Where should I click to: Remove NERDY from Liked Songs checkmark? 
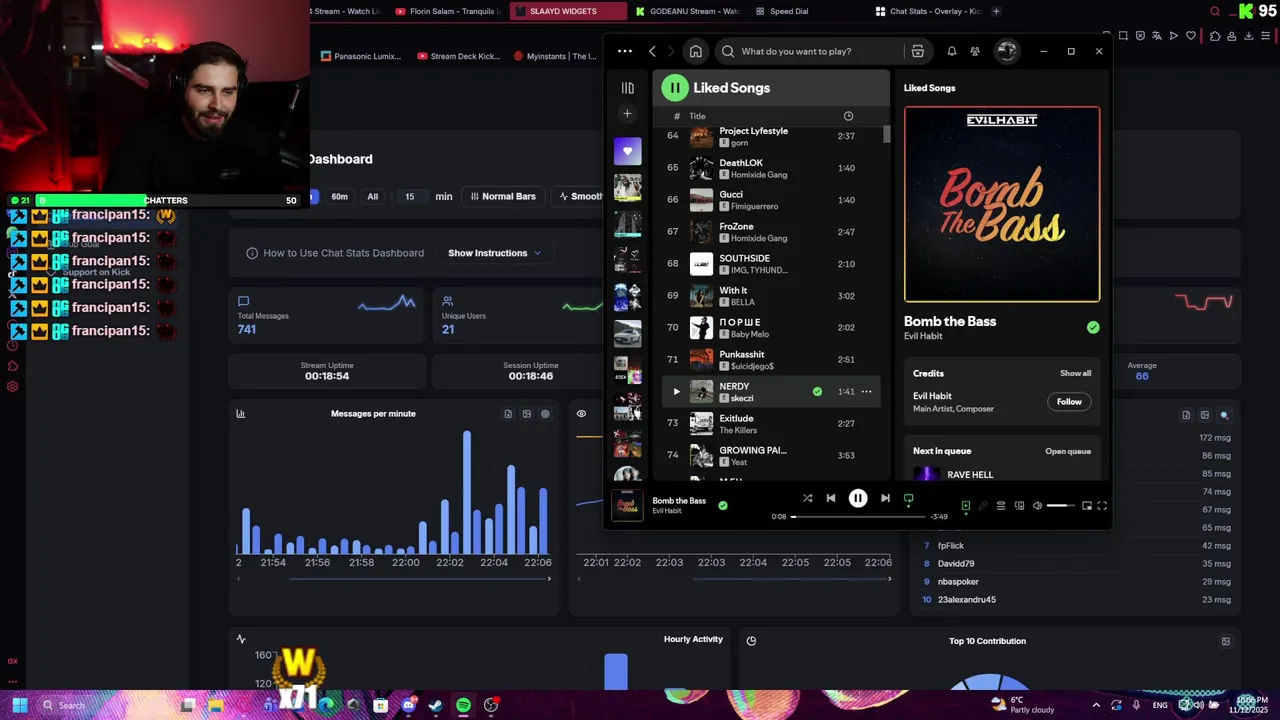coord(817,391)
